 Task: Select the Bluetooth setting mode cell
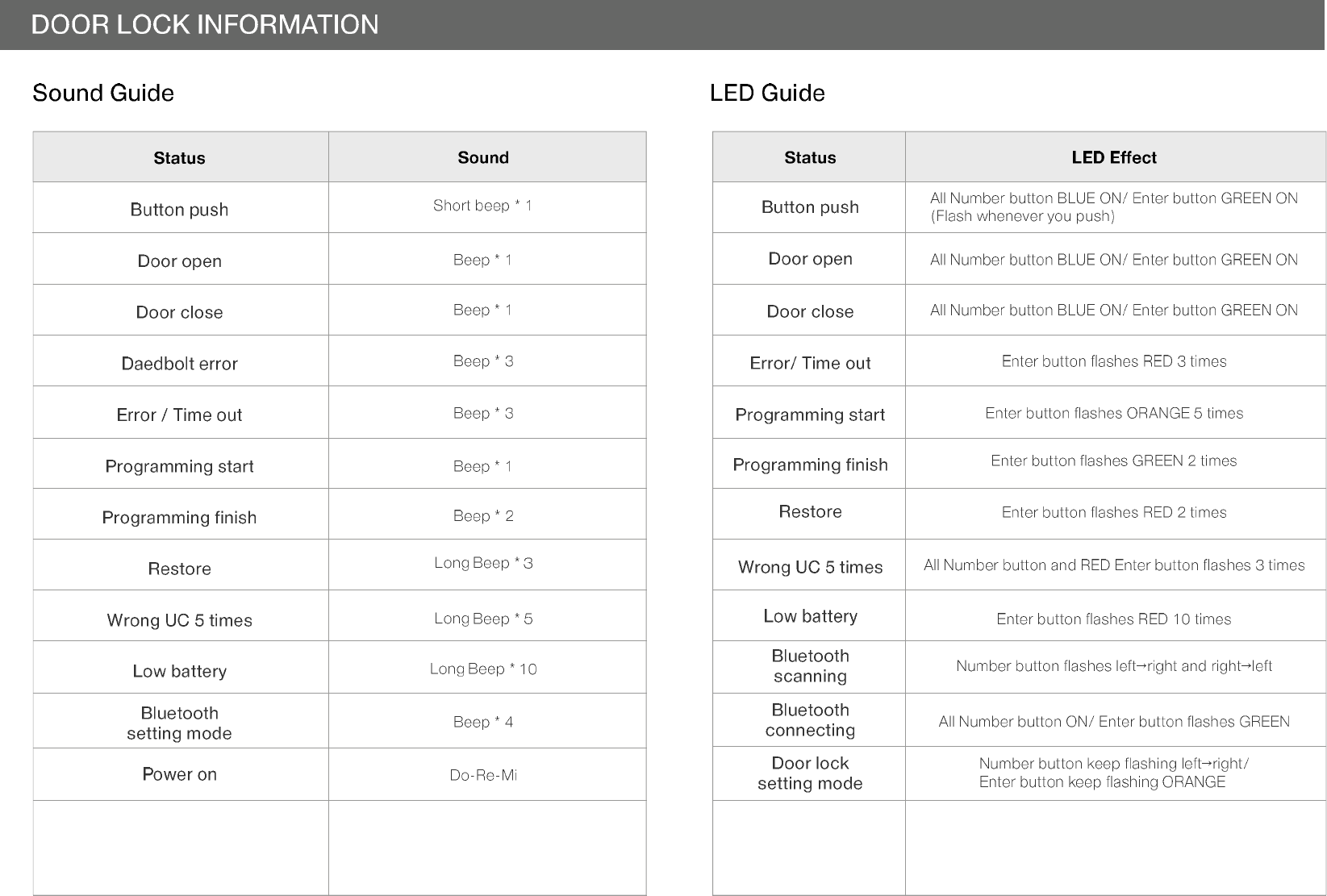pos(179,723)
